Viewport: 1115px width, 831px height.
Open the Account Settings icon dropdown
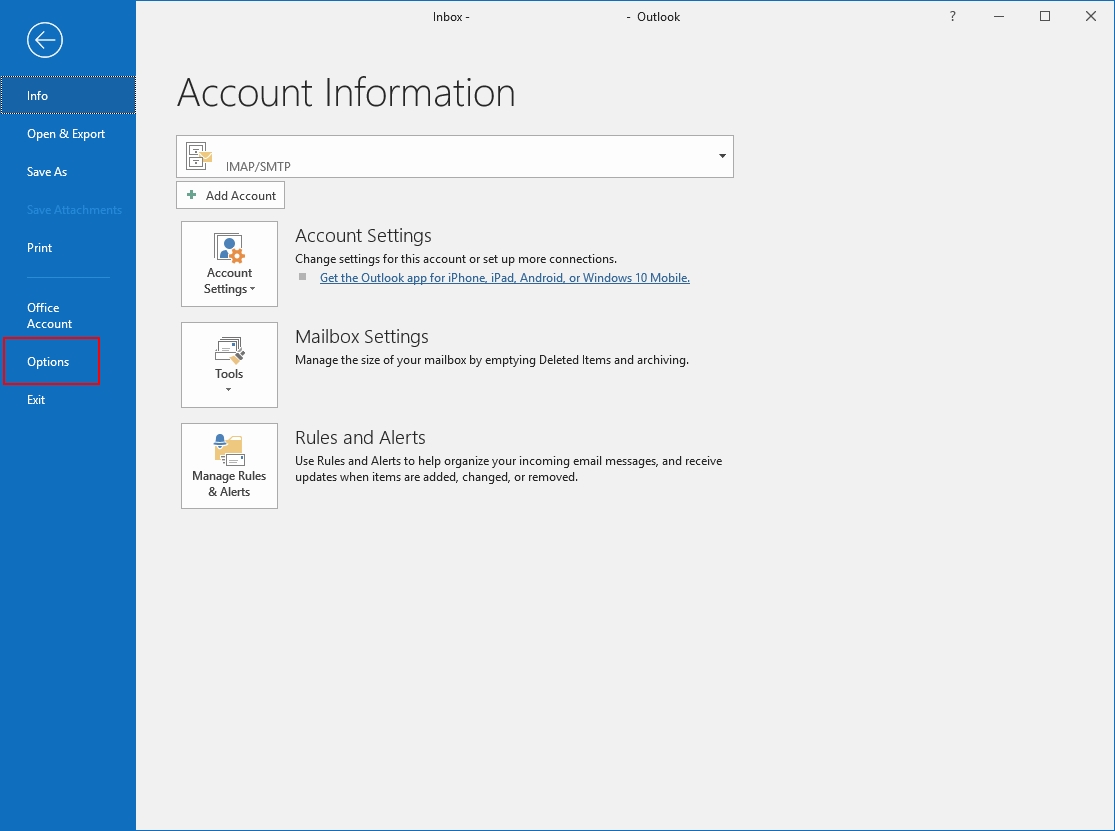click(229, 263)
